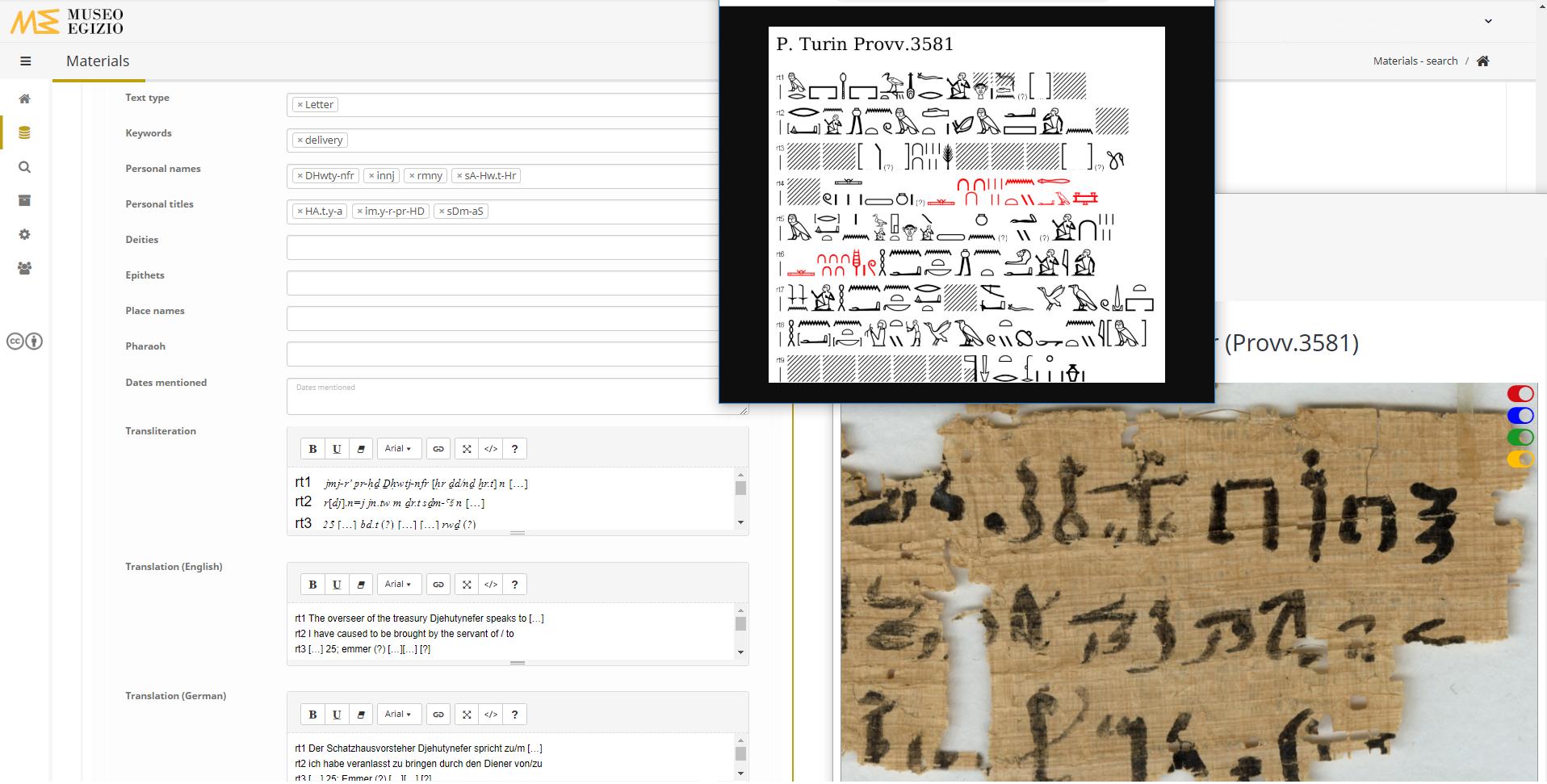Open the Materials - search breadcrumb link
Viewport: 1547px width, 784px height.
pyautogui.click(x=1415, y=61)
